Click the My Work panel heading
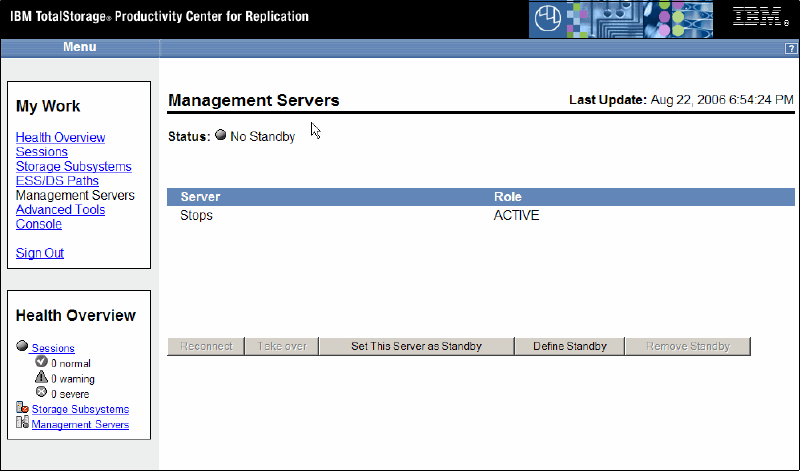 point(48,106)
